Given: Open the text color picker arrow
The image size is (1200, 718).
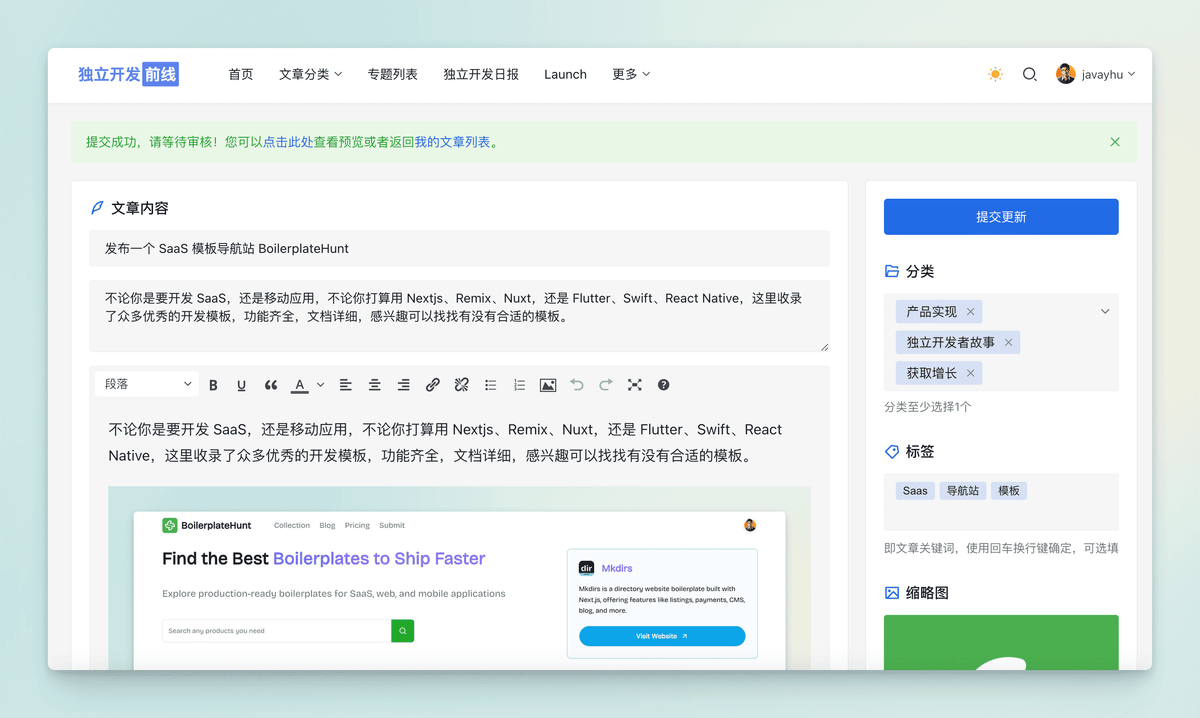Looking at the screenshot, I should (320, 385).
